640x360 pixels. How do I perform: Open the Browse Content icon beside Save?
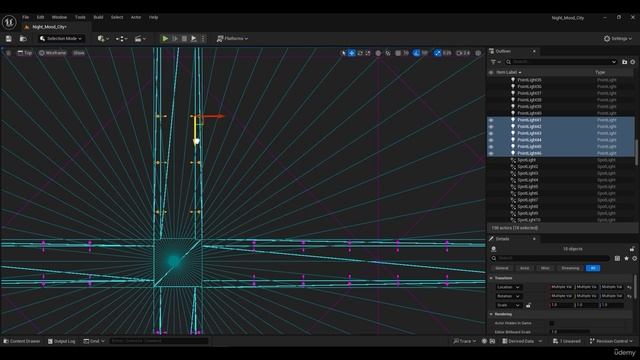coord(23,39)
